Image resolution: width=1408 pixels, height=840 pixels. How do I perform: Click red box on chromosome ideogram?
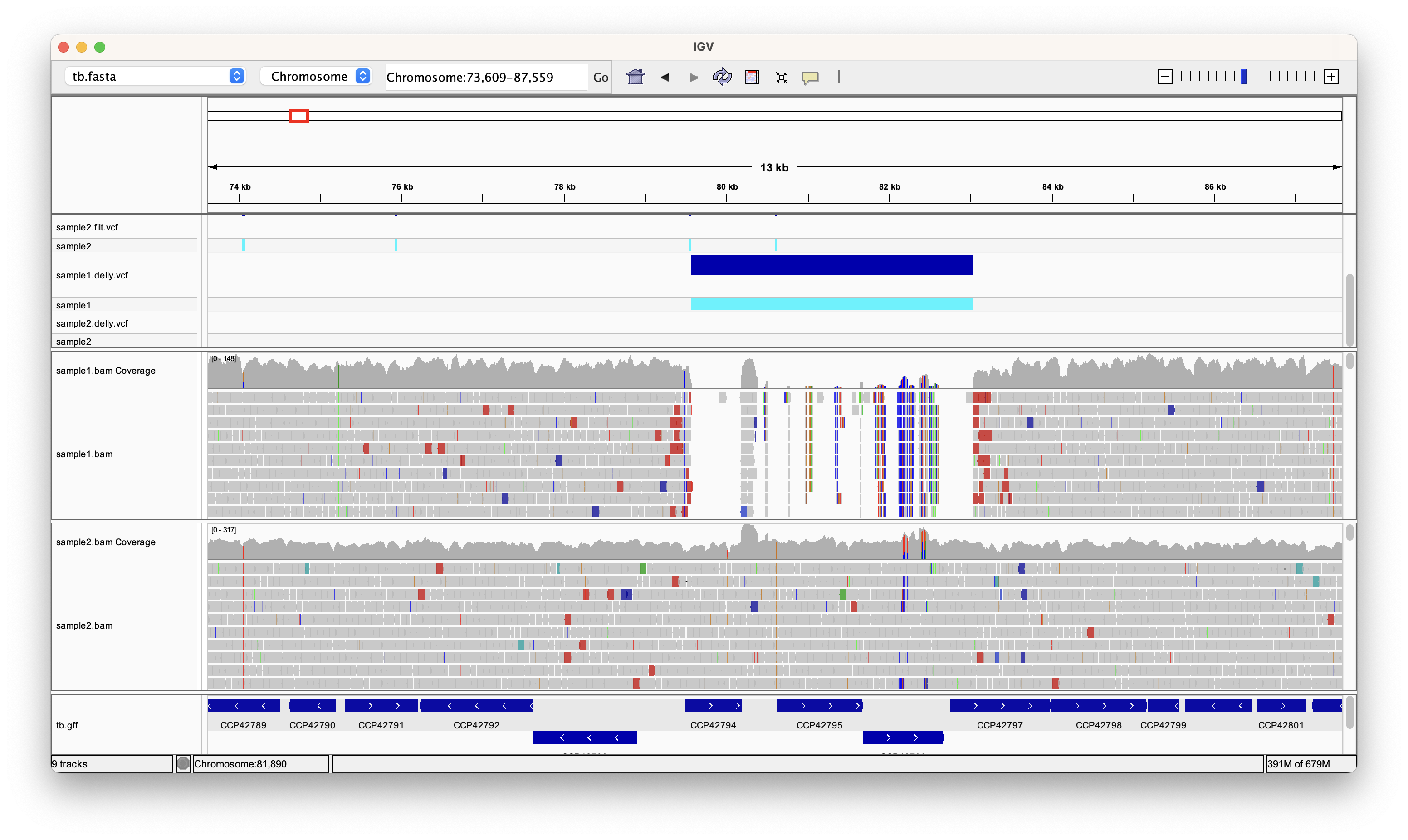pyautogui.click(x=299, y=116)
